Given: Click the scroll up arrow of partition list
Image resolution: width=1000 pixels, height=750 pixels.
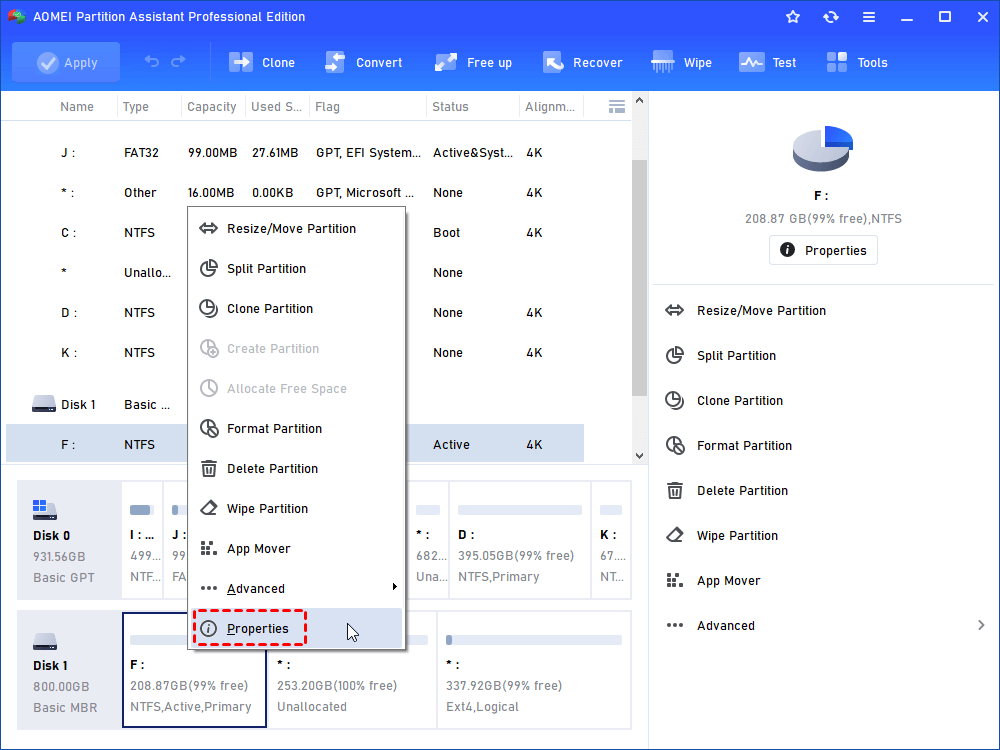Looking at the screenshot, I should point(640,101).
